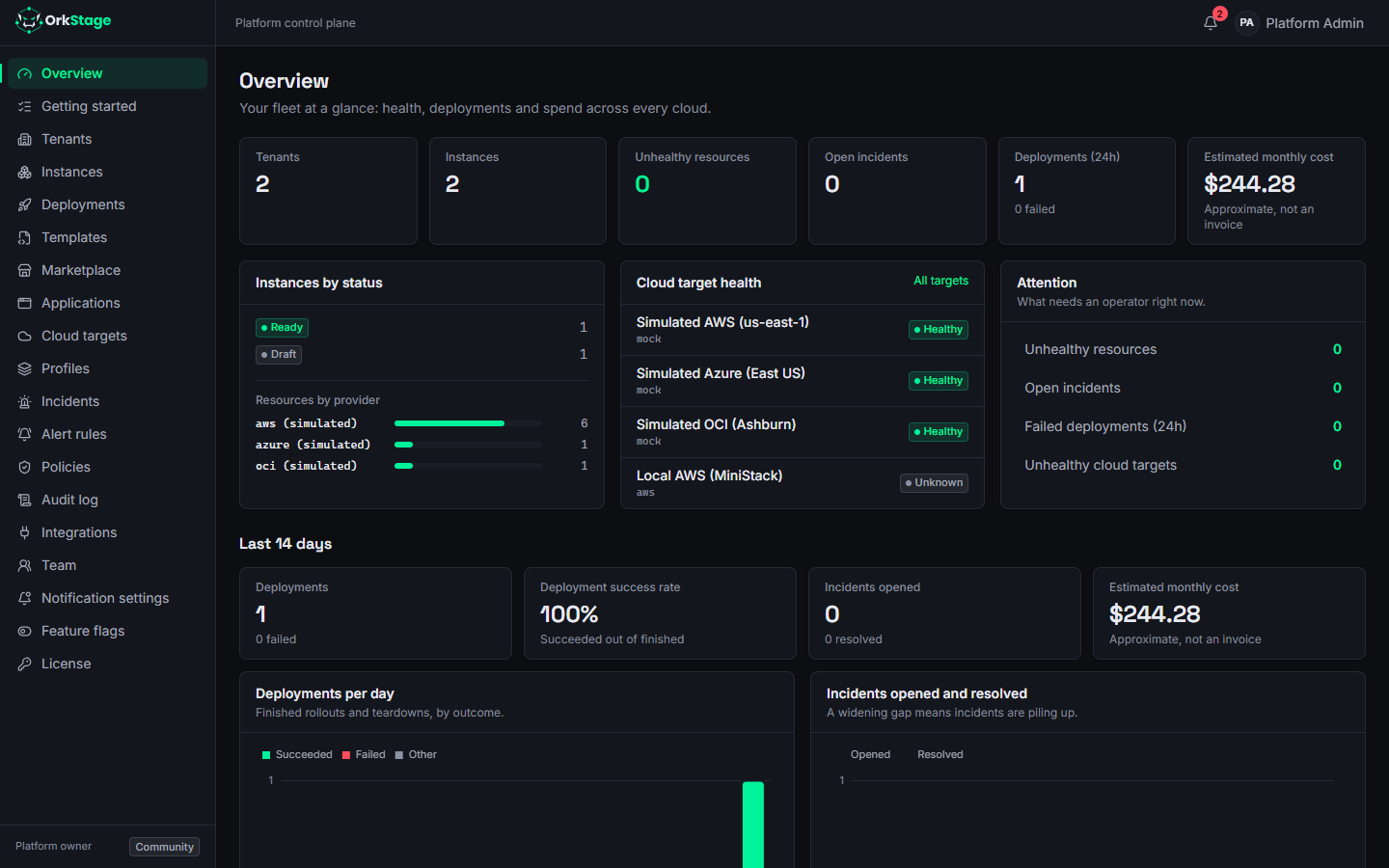The width and height of the screenshot is (1389, 868).
Task: Navigate to Notification settings
Action: (x=107, y=598)
